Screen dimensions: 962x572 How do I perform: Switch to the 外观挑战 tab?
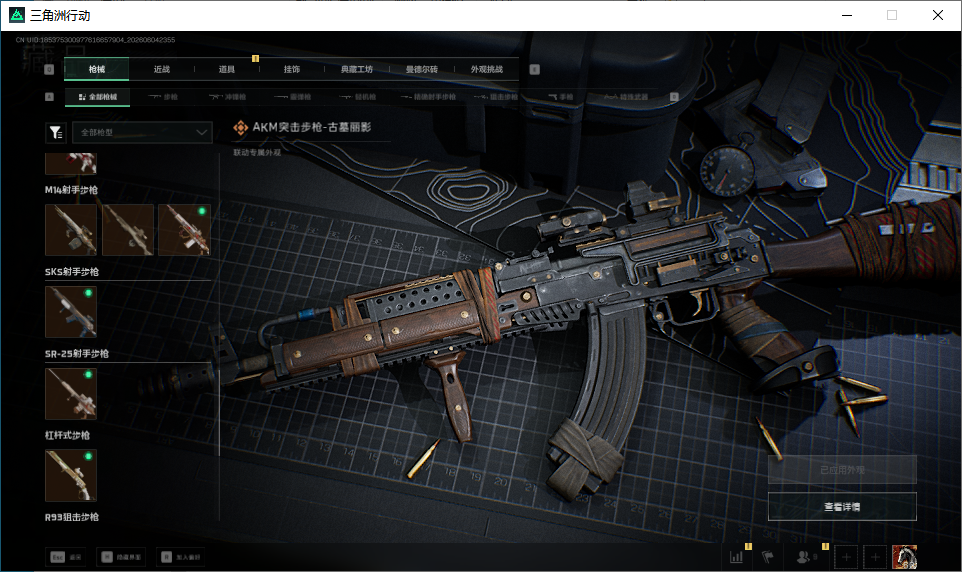487,69
